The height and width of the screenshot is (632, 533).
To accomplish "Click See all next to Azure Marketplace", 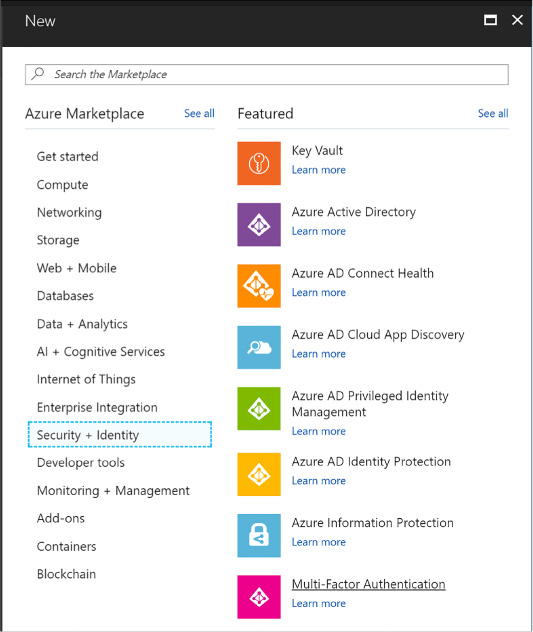I will pos(199,113).
